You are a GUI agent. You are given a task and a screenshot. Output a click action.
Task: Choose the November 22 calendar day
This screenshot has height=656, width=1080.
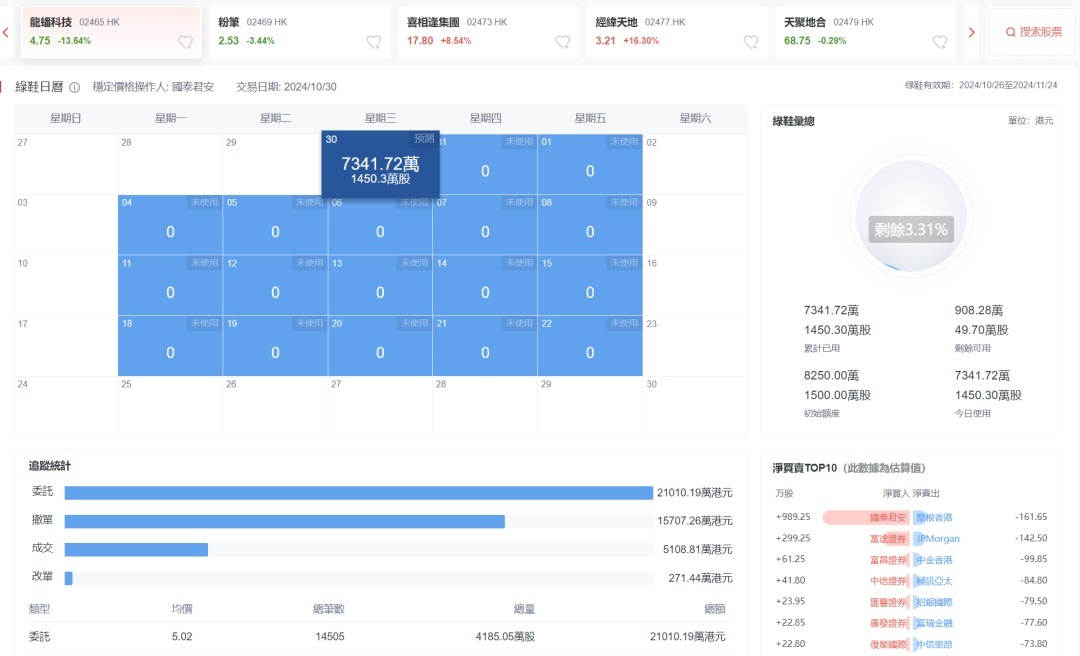point(590,347)
